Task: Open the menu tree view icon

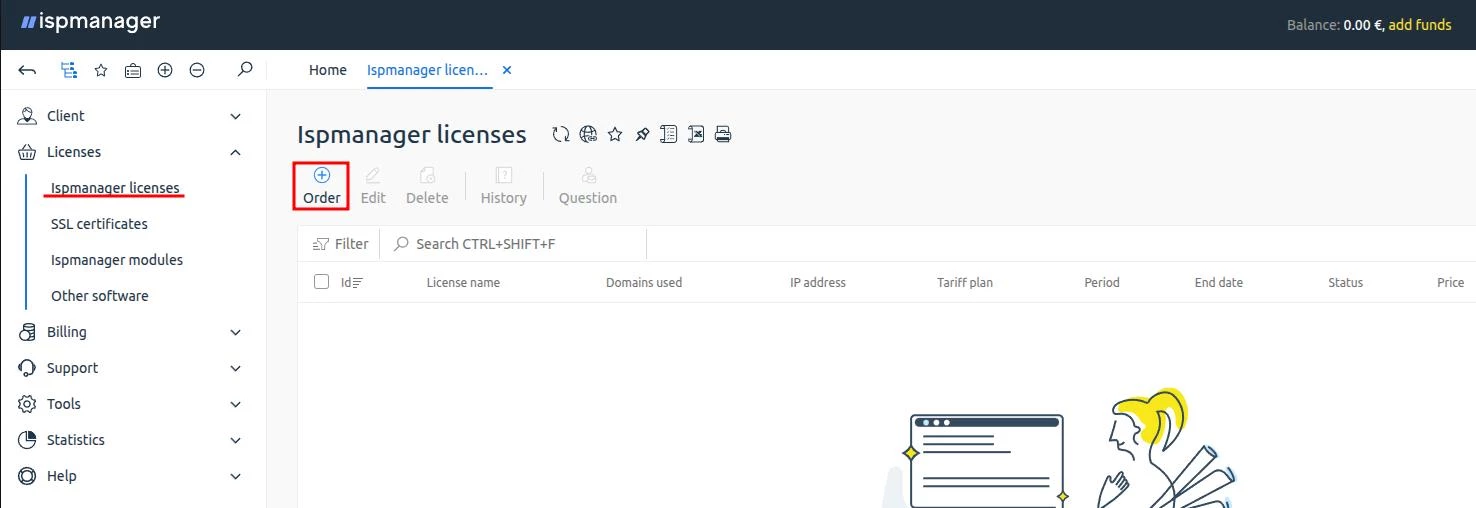Action: coord(68,70)
